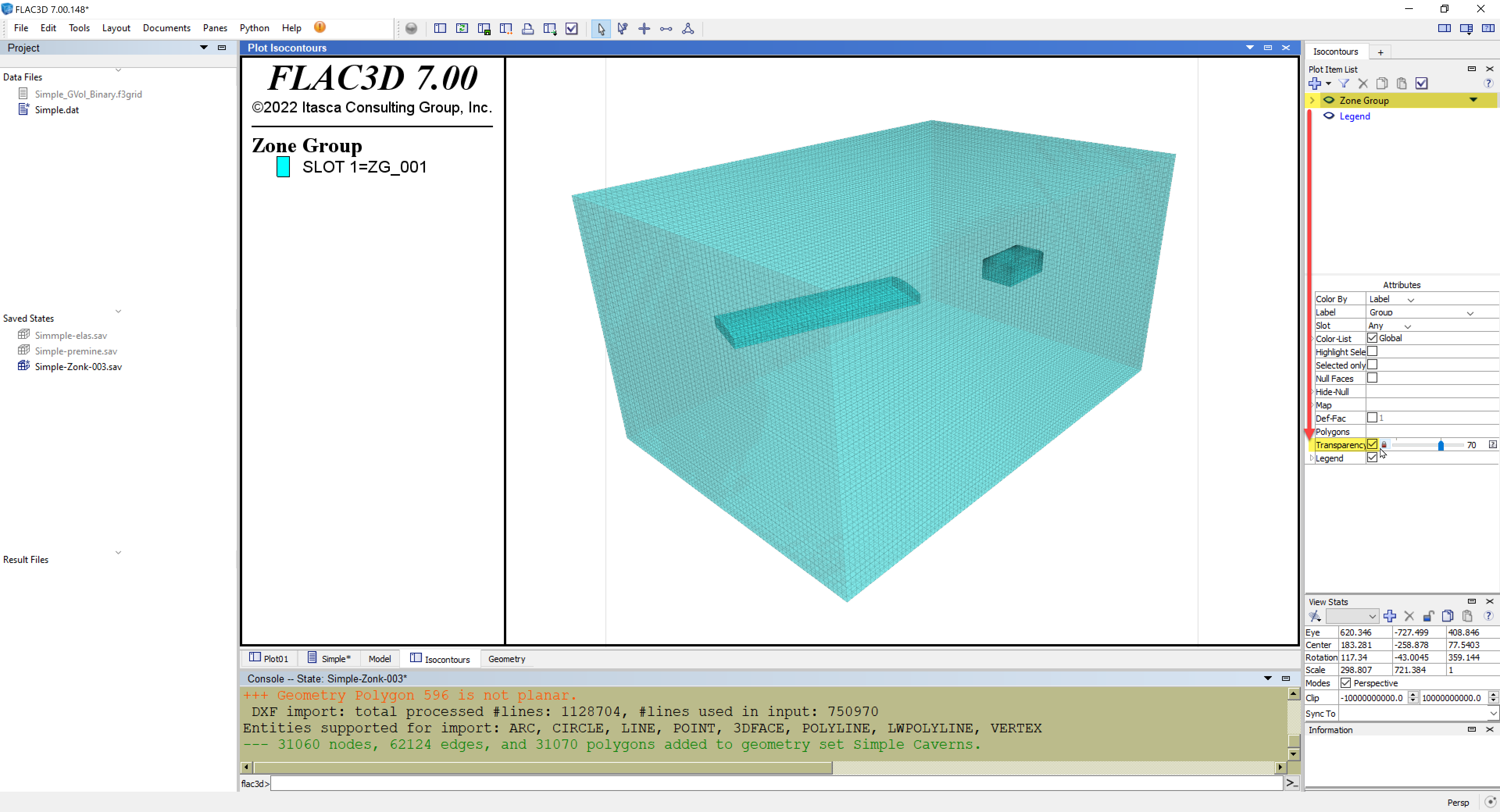This screenshot has width=1500, height=812.
Task: Enable the Def-Fac checkbox
Action: [1373, 417]
